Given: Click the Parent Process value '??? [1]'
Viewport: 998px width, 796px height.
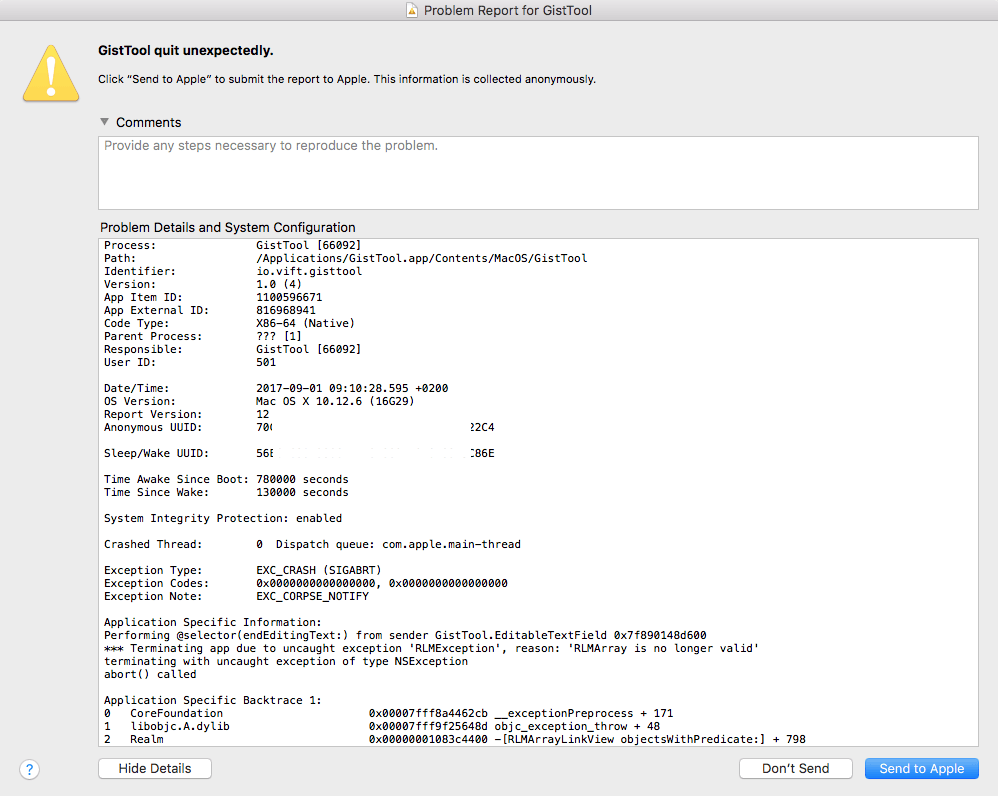Looking at the screenshot, I should coord(279,336).
